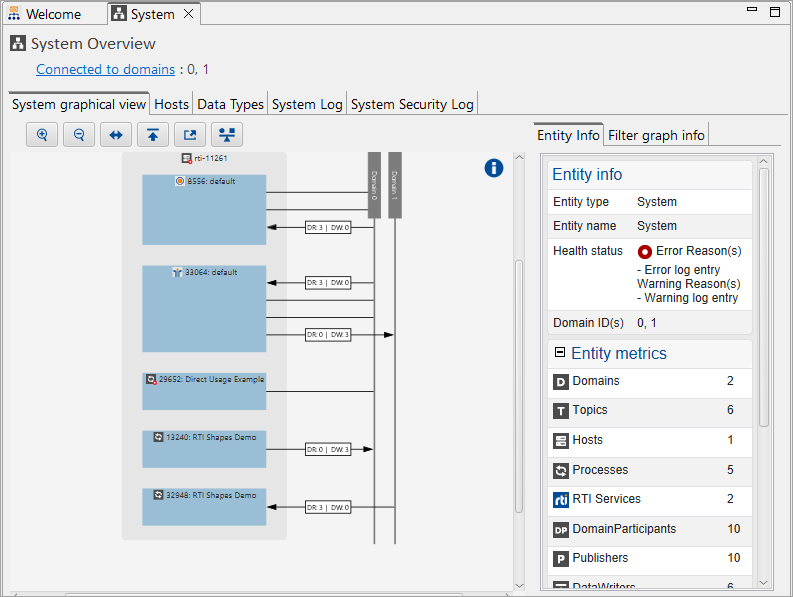The width and height of the screenshot is (793, 597).
Task: Click the Domain 0 vertical bar
Action: point(374,185)
